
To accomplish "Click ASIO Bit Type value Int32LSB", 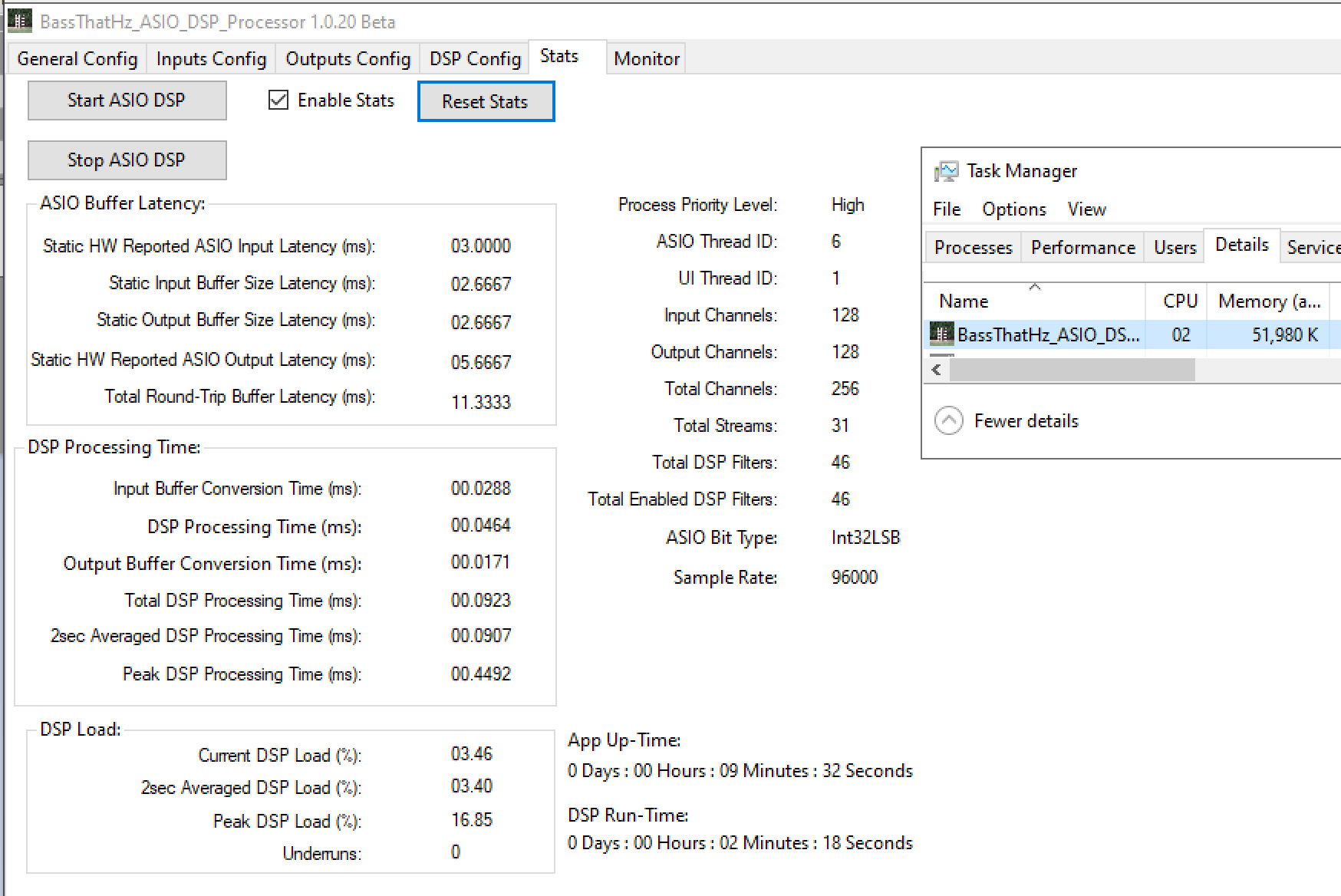I will pyautogui.click(x=865, y=537).
